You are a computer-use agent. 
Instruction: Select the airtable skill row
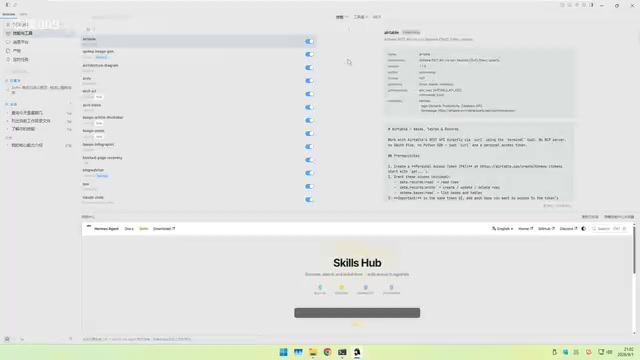tap(199, 41)
